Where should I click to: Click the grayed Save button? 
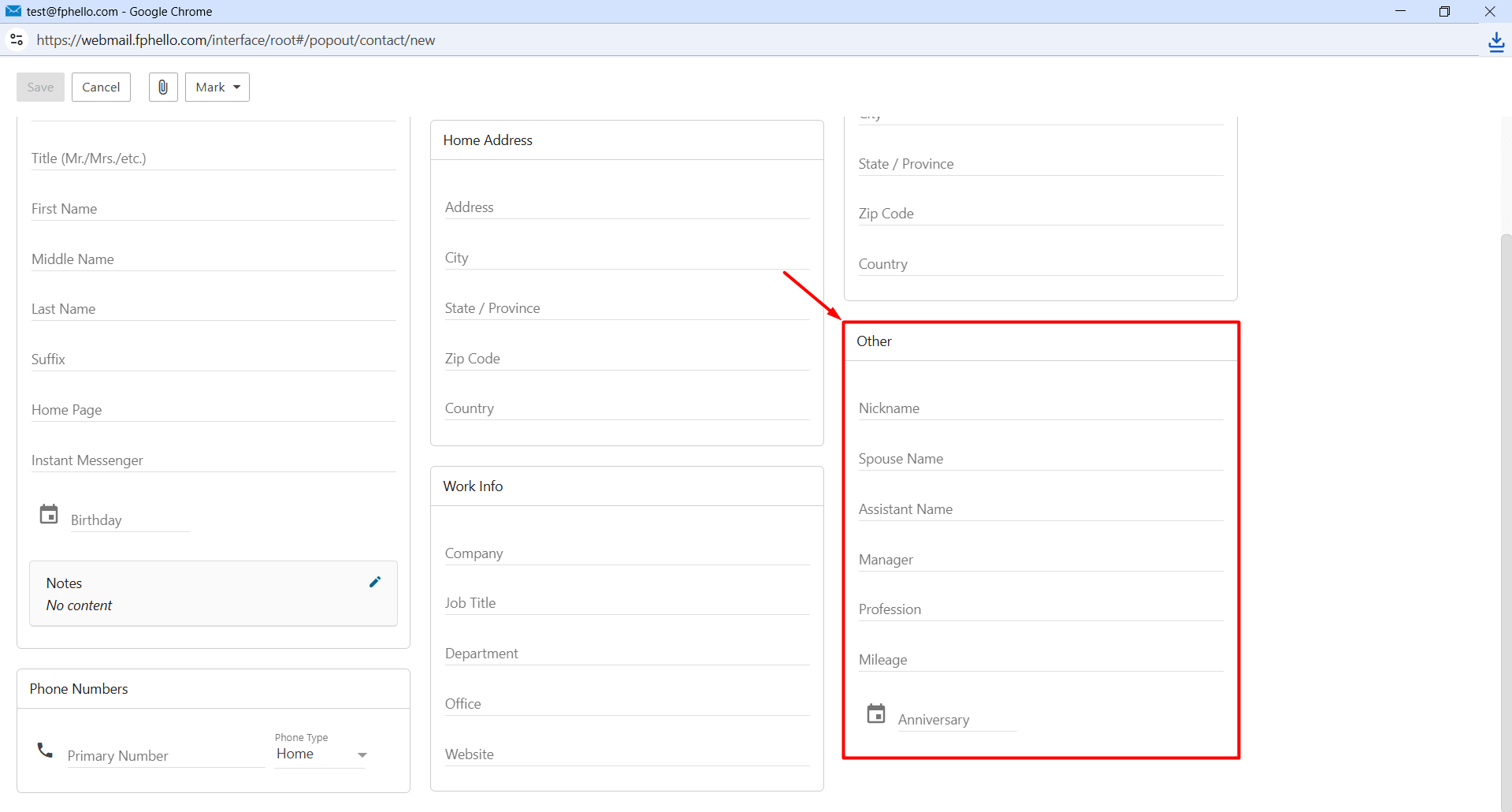pos(40,87)
